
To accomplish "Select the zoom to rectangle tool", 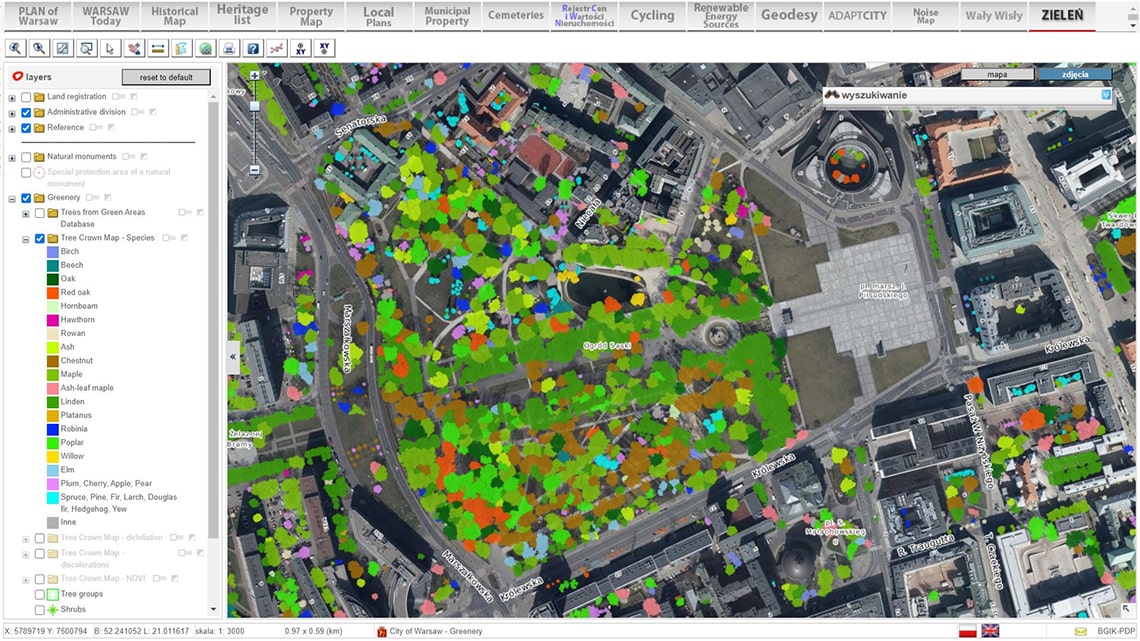I will [x=87, y=49].
